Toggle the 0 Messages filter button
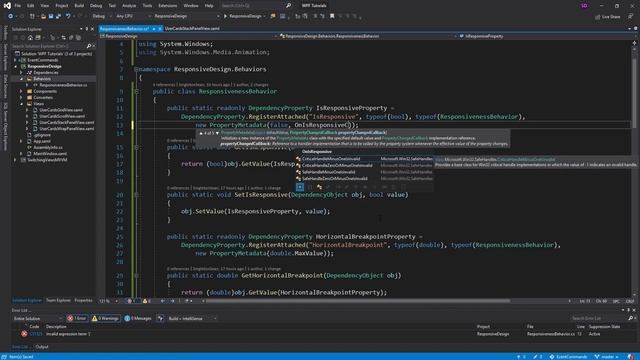 click(138, 318)
